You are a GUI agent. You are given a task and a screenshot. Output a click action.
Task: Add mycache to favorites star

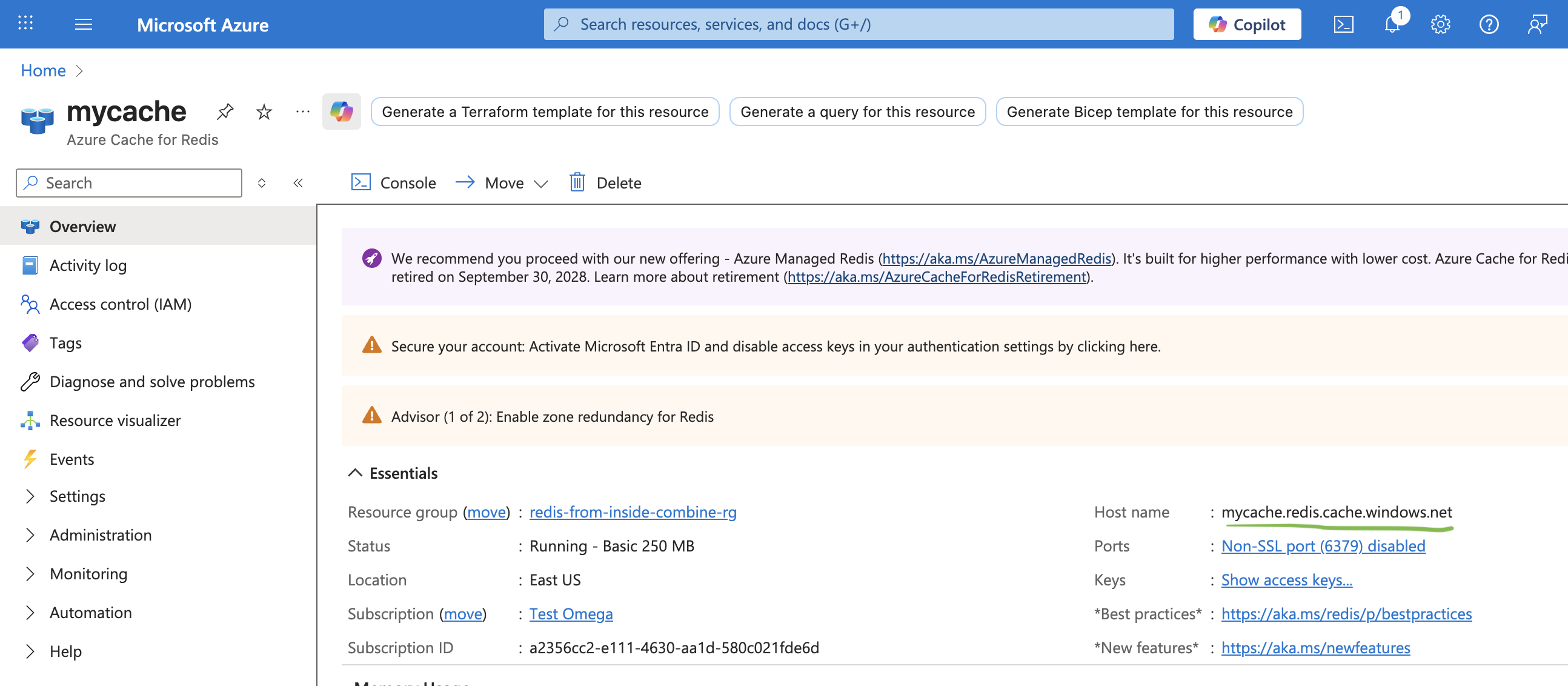[x=264, y=112]
